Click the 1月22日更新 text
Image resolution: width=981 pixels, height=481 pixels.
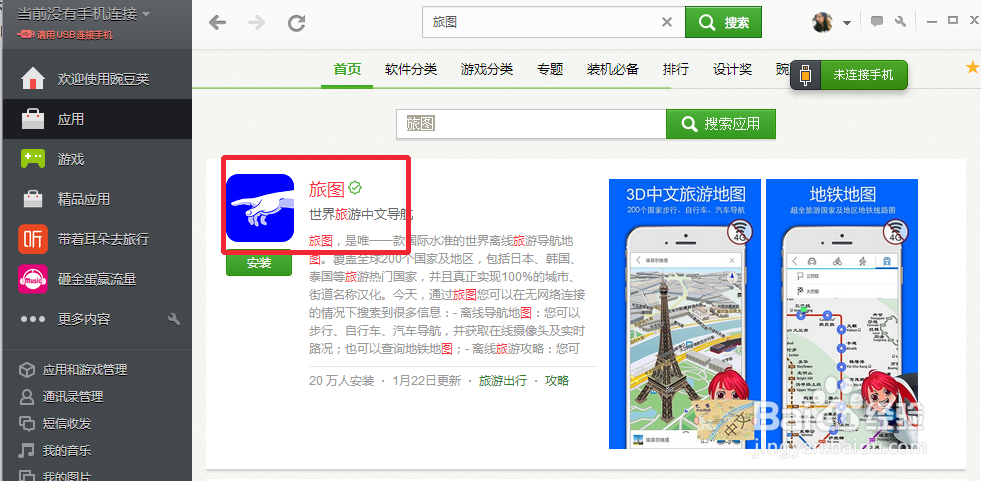(426, 380)
